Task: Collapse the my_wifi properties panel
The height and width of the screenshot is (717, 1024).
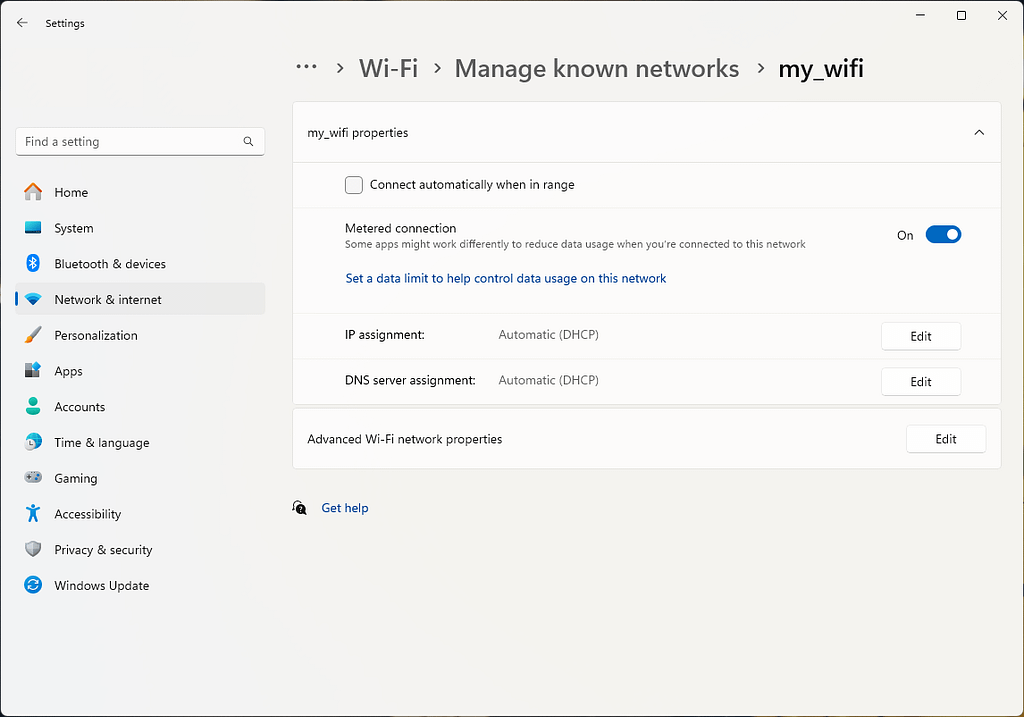Action: (979, 131)
